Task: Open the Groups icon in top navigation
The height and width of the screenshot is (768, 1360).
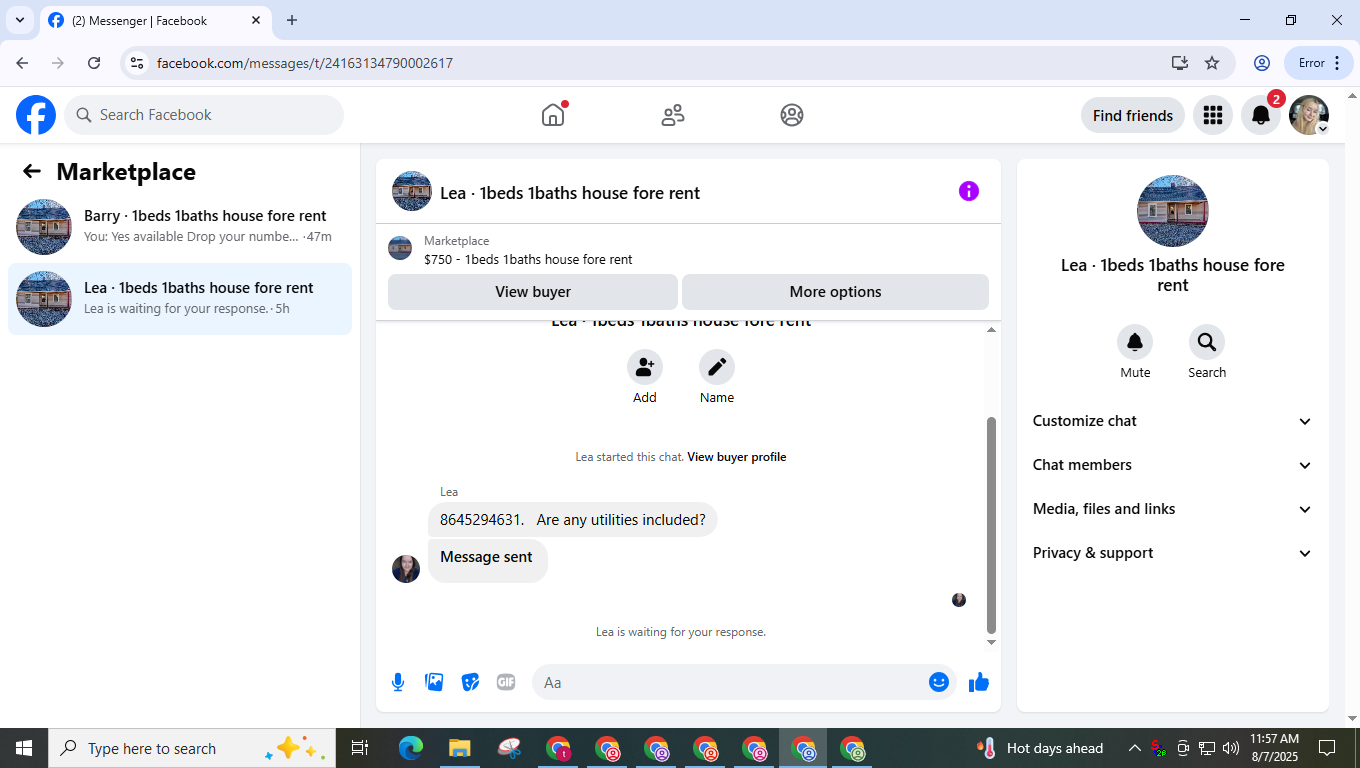Action: (x=792, y=115)
